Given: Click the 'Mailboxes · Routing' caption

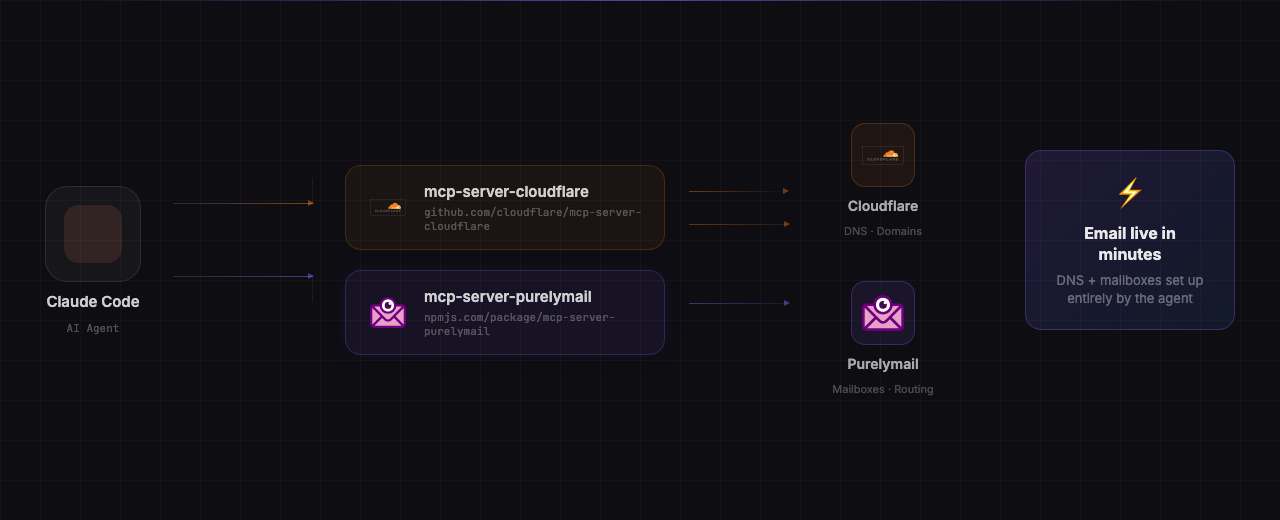Looking at the screenshot, I should 883,389.
